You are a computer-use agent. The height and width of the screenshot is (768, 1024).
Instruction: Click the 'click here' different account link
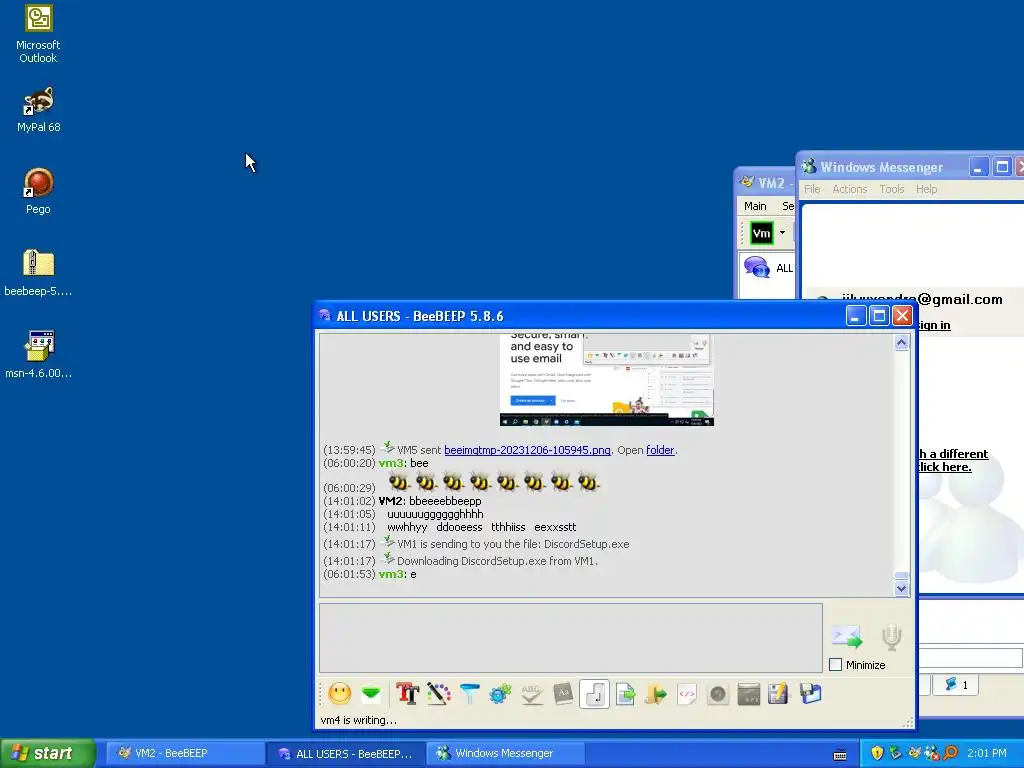point(944,467)
